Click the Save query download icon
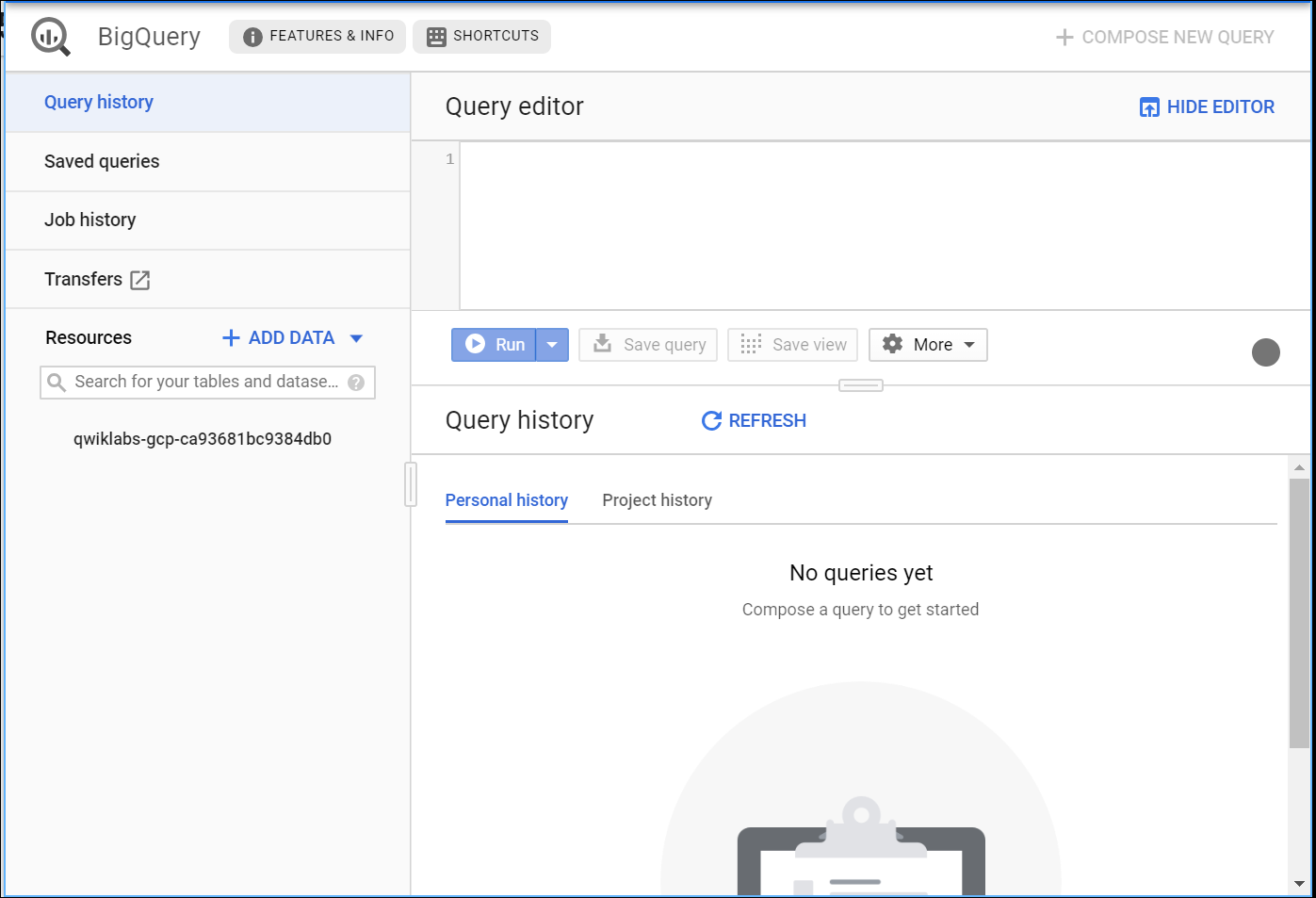1316x898 pixels. tap(603, 344)
